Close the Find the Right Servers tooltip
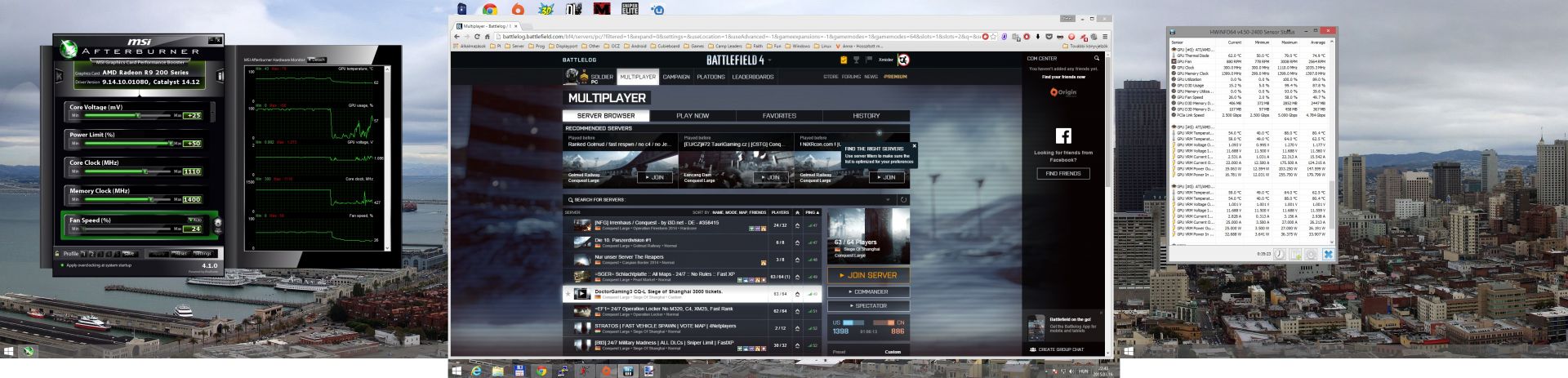 tap(914, 146)
